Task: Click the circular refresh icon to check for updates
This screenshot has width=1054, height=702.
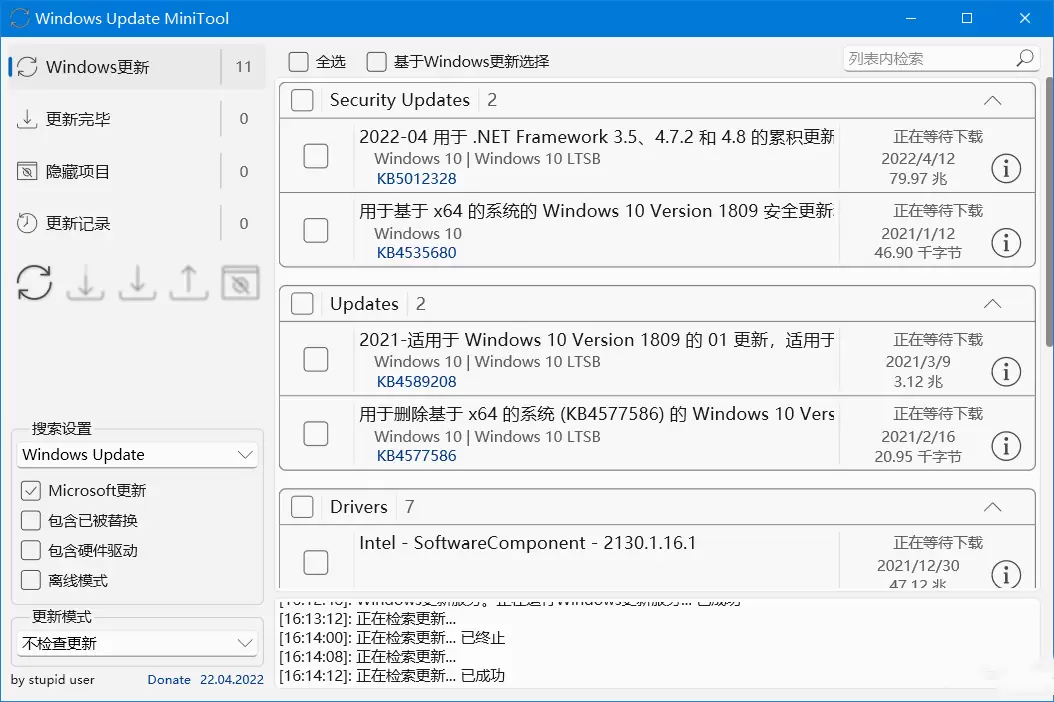Action: click(34, 282)
